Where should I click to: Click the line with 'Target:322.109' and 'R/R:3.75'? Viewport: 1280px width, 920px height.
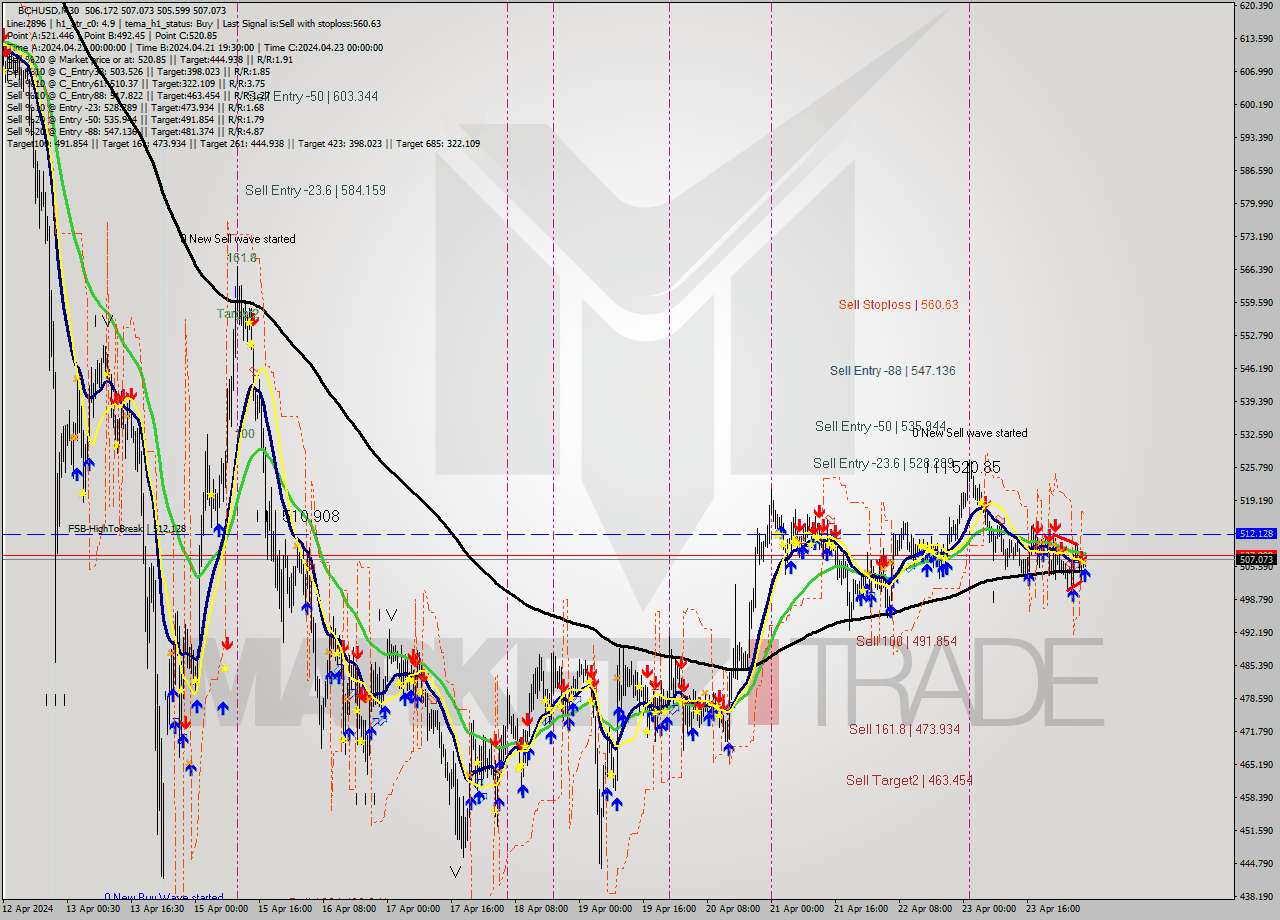click(135, 83)
